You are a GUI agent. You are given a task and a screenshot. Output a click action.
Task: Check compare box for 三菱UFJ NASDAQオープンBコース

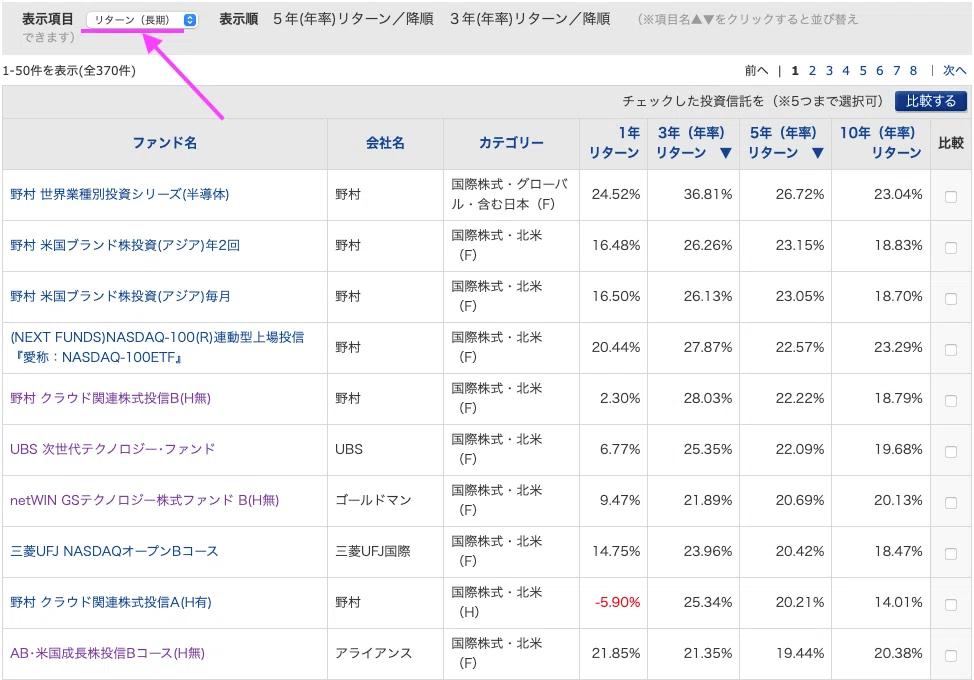click(x=950, y=553)
